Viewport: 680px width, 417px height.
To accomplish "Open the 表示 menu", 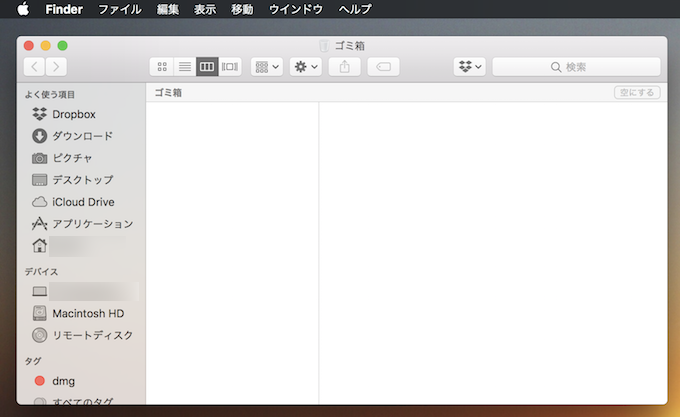I will [205, 9].
